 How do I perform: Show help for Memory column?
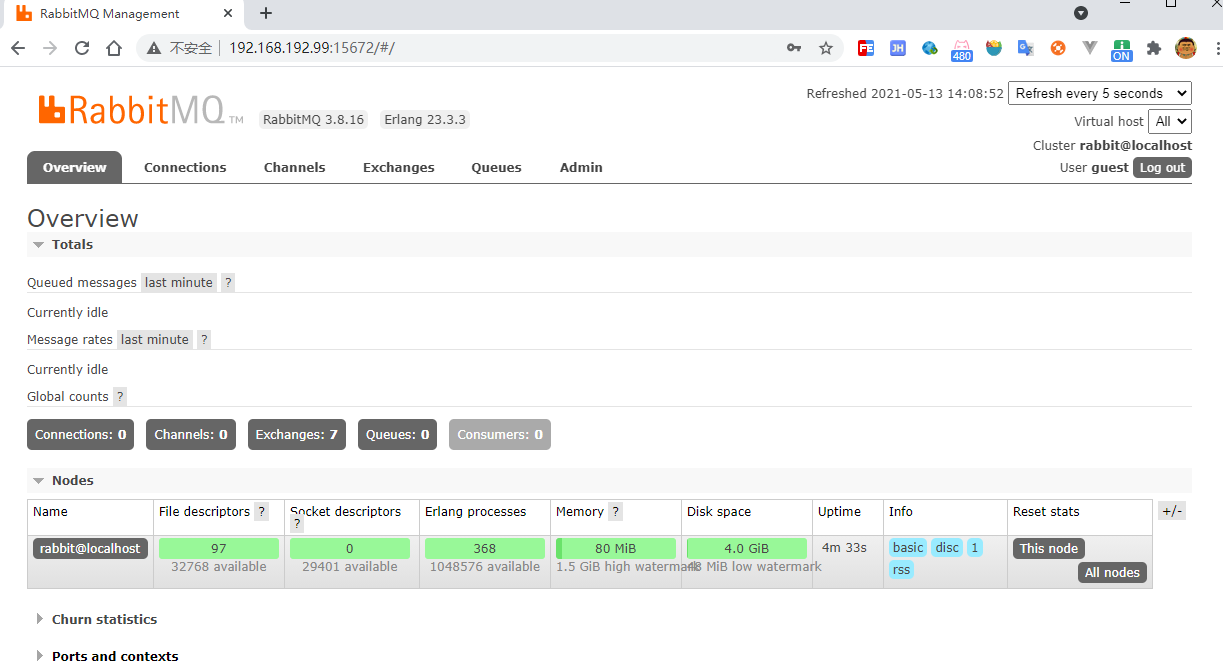point(616,512)
